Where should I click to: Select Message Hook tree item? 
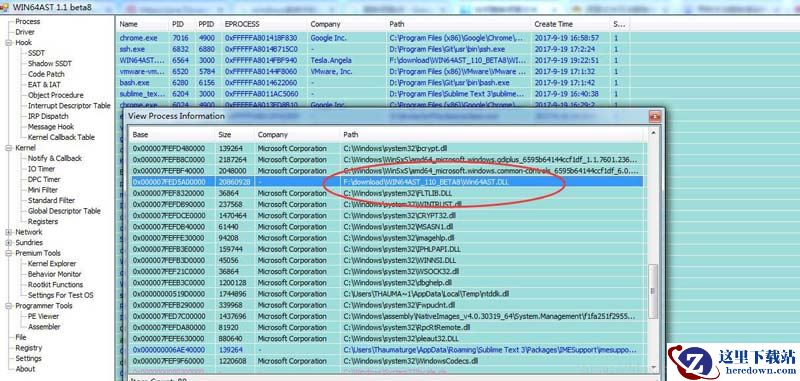click(51, 127)
